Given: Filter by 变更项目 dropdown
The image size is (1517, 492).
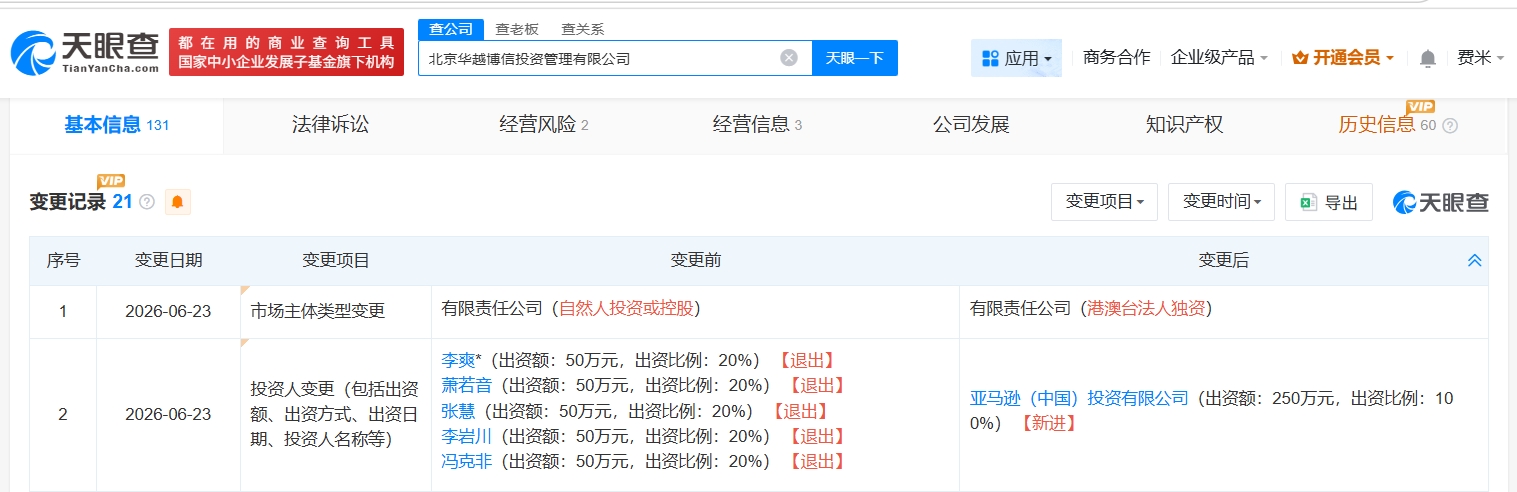Looking at the screenshot, I should pos(1104,202).
